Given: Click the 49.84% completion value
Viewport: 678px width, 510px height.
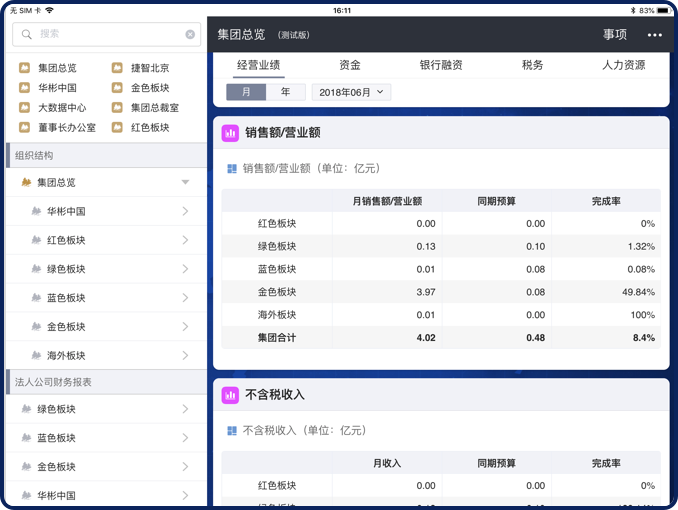Looking at the screenshot, I should [x=638, y=292].
